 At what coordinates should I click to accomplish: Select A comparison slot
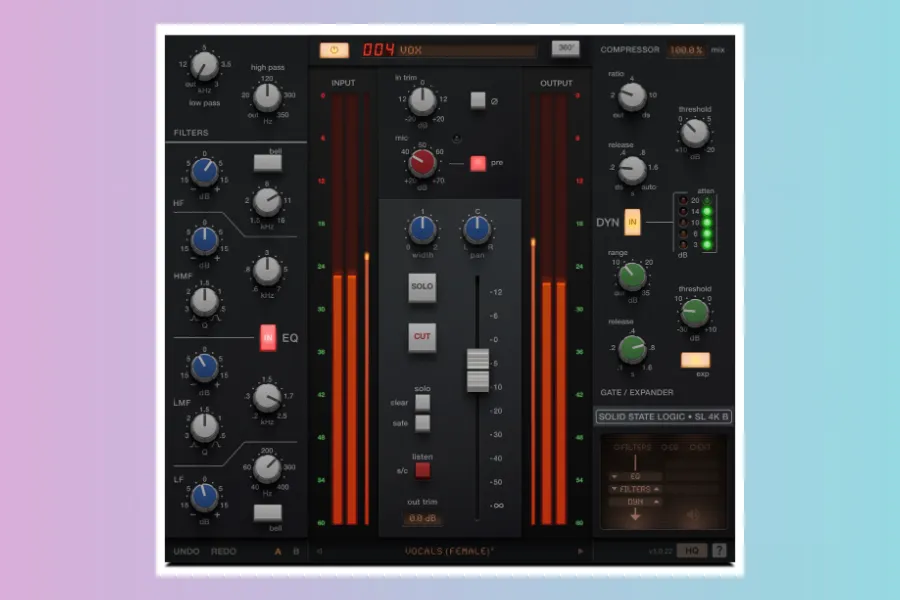point(278,551)
